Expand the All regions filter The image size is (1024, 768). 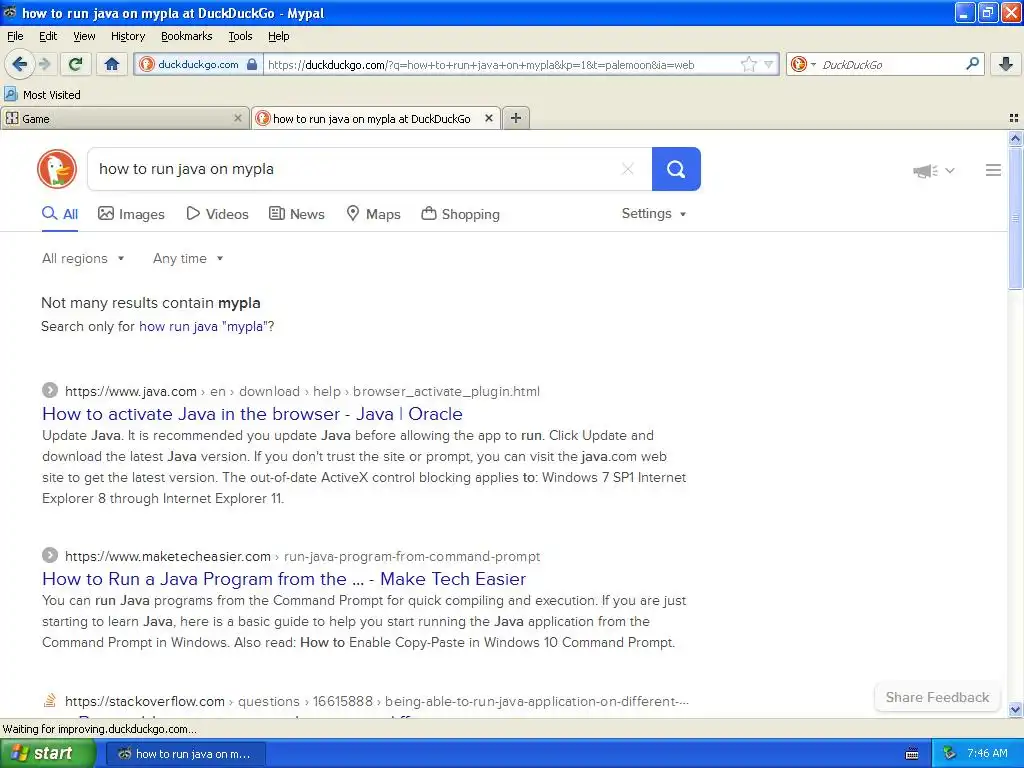click(83, 259)
